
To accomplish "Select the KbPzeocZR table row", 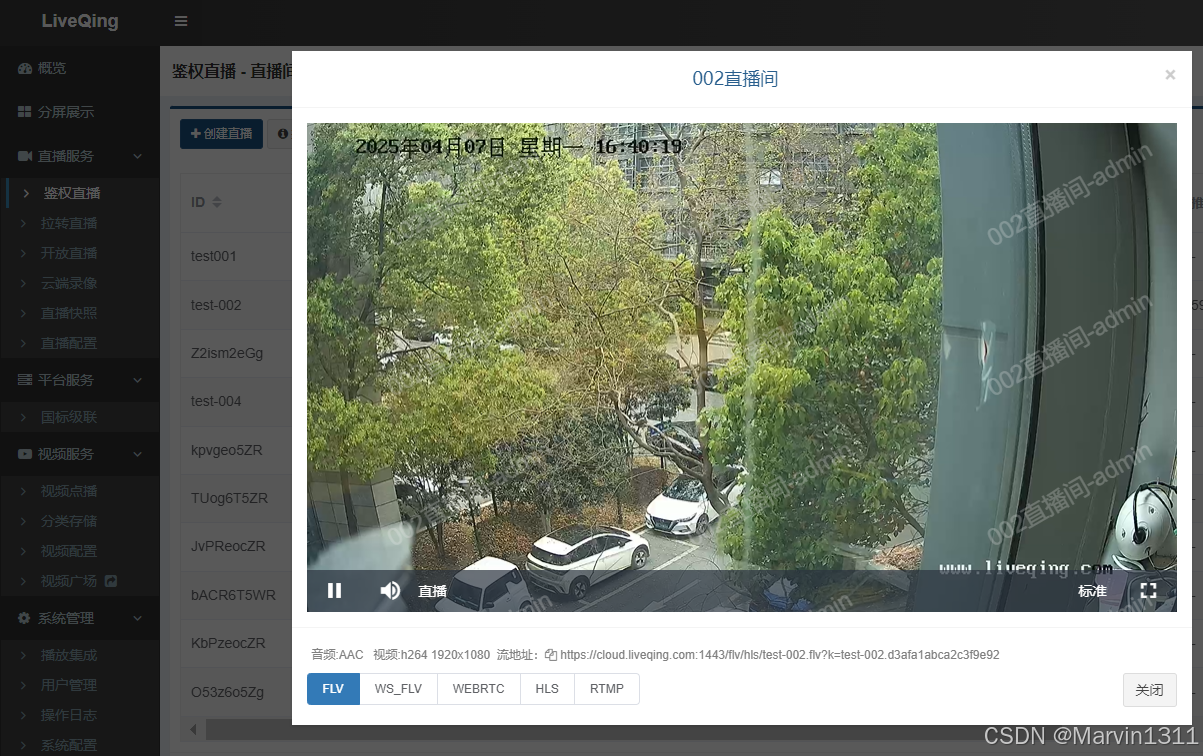I will (236, 643).
